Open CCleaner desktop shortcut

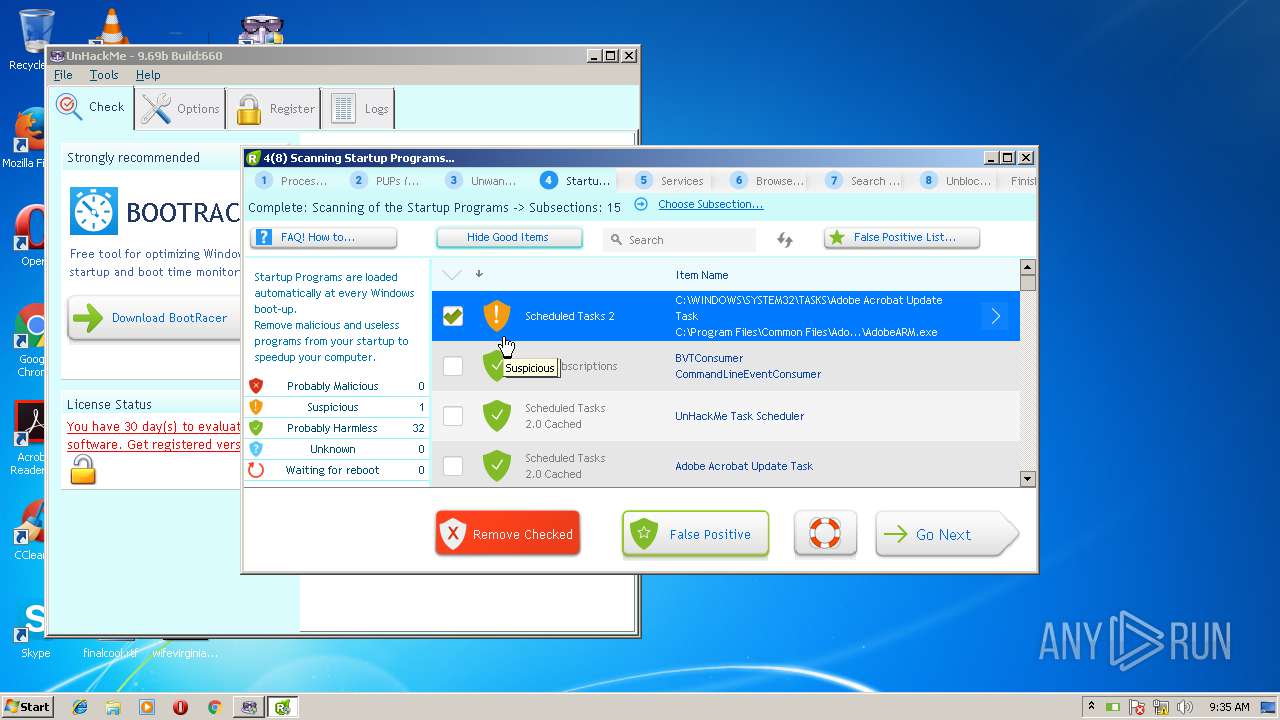(30, 530)
